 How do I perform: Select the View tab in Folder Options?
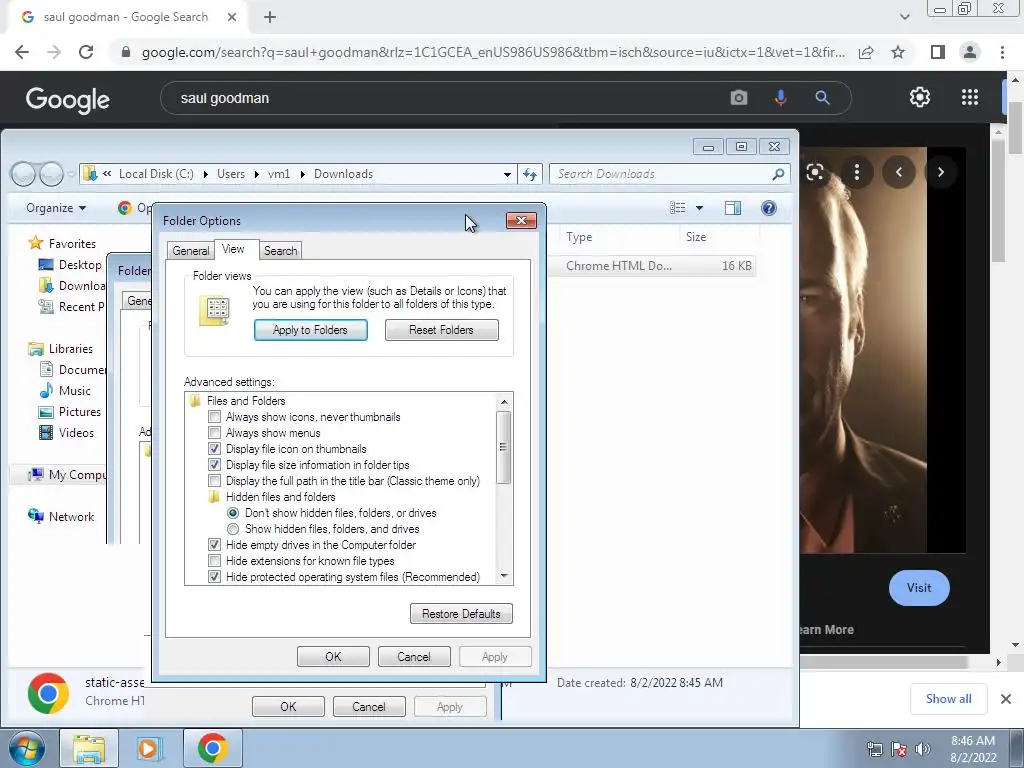pyautogui.click(x=233, y=249)
